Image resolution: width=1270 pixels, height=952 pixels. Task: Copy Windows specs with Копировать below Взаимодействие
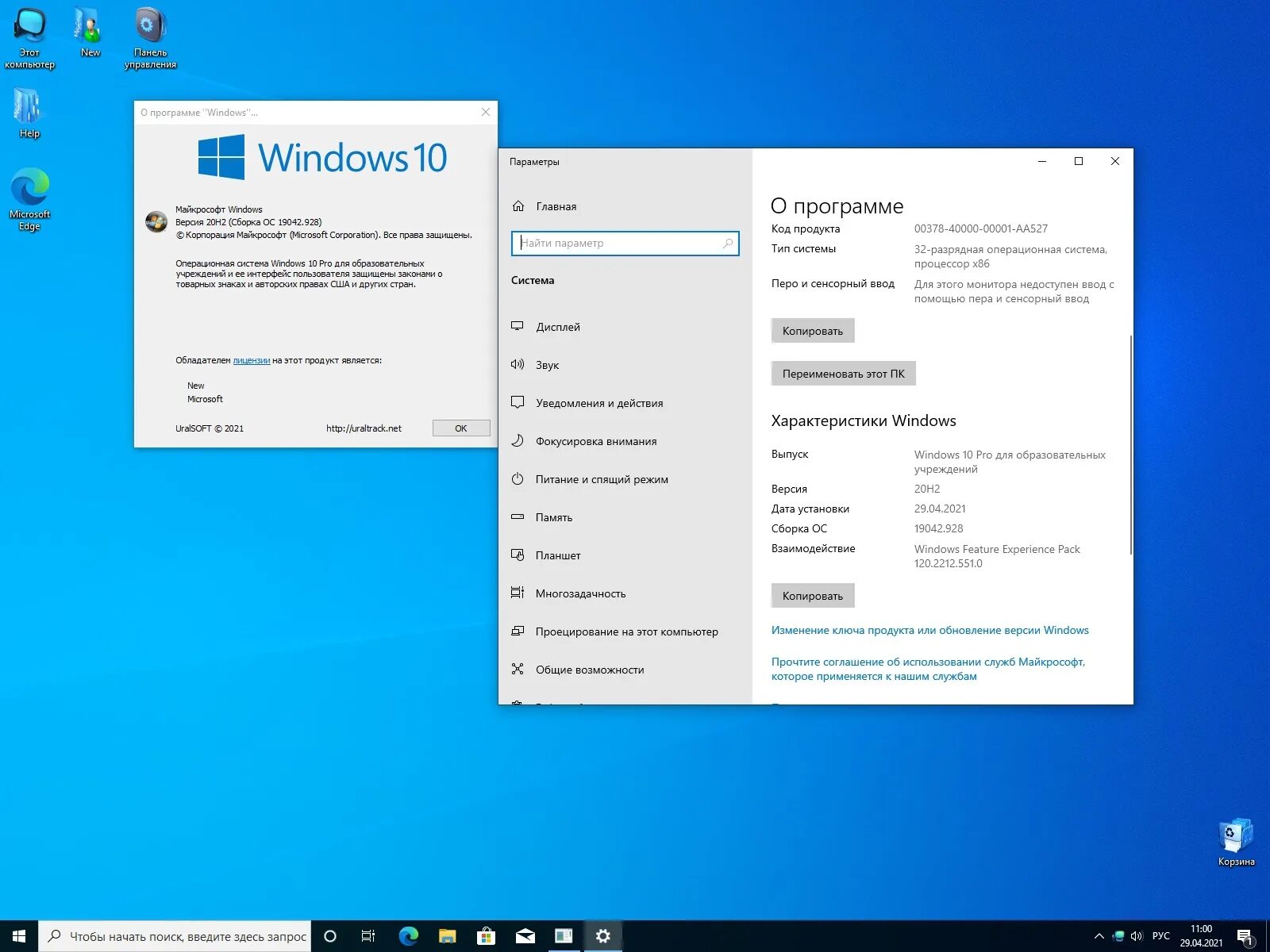tap(813, 596)
